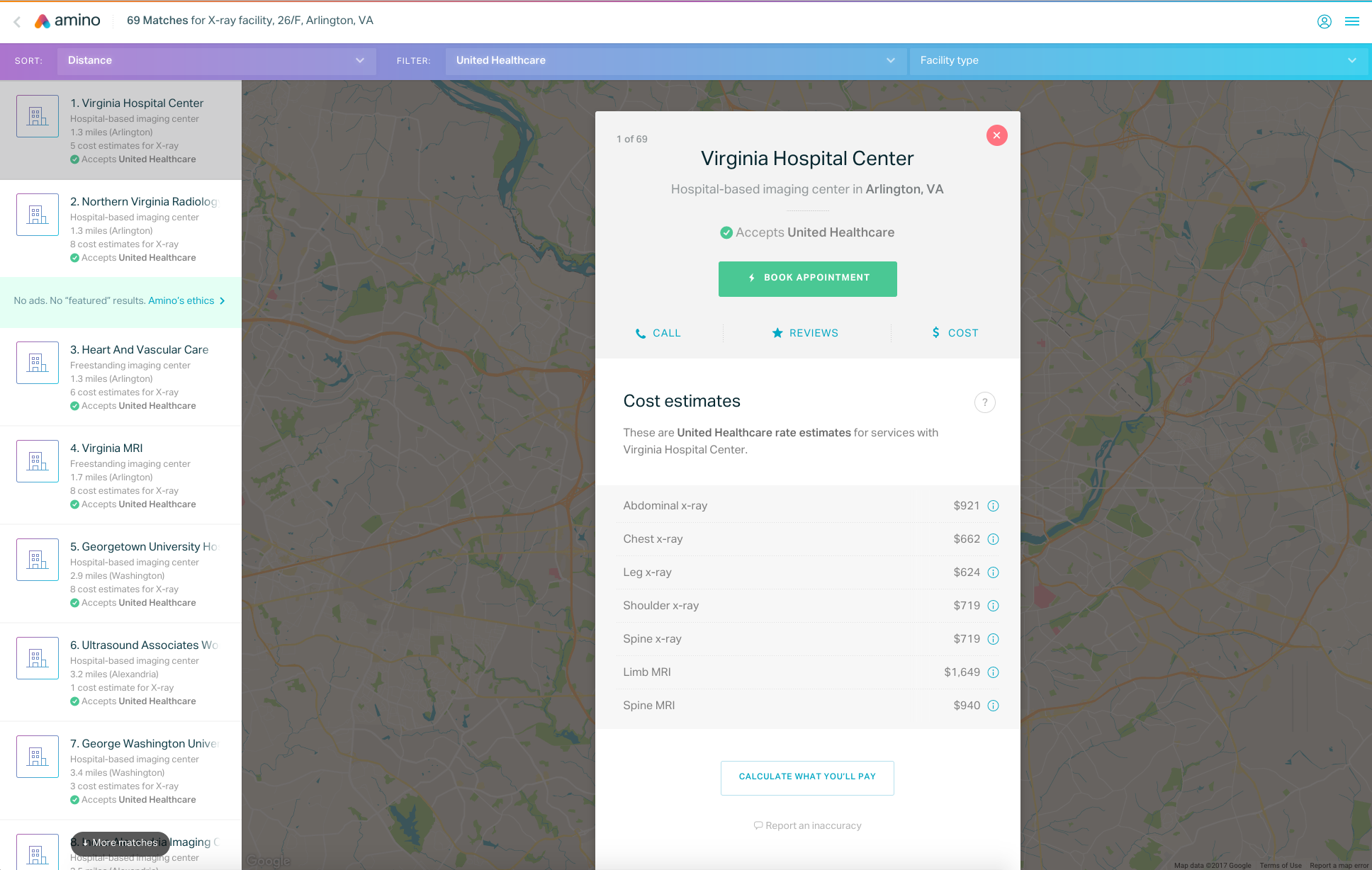Select result 4. Virginia MRI
The width and height of the screenshot is (1372, 870).
(120, 475)
